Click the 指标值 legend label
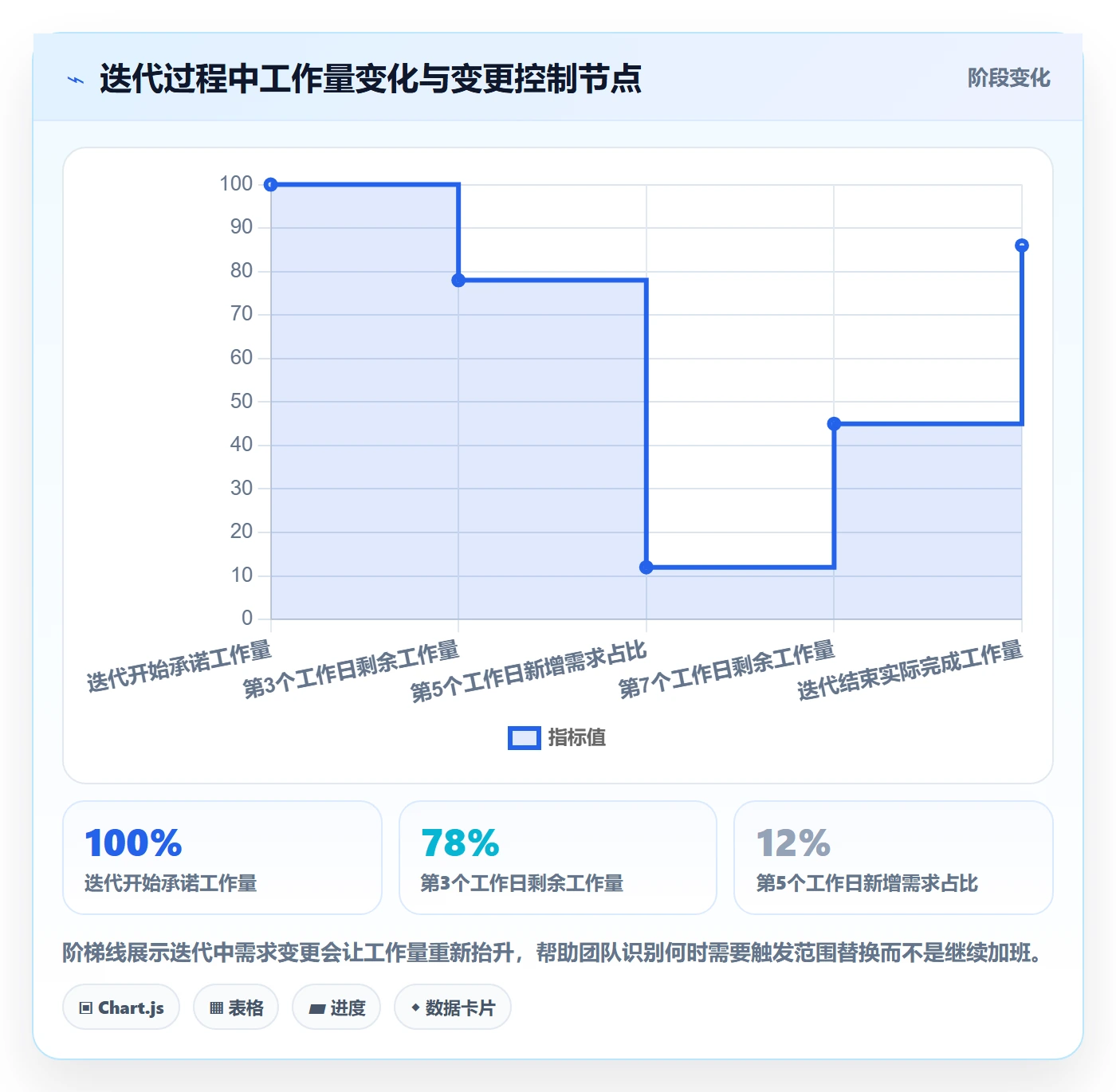Screen dimensions: 1116x1092 coord(577,738)
